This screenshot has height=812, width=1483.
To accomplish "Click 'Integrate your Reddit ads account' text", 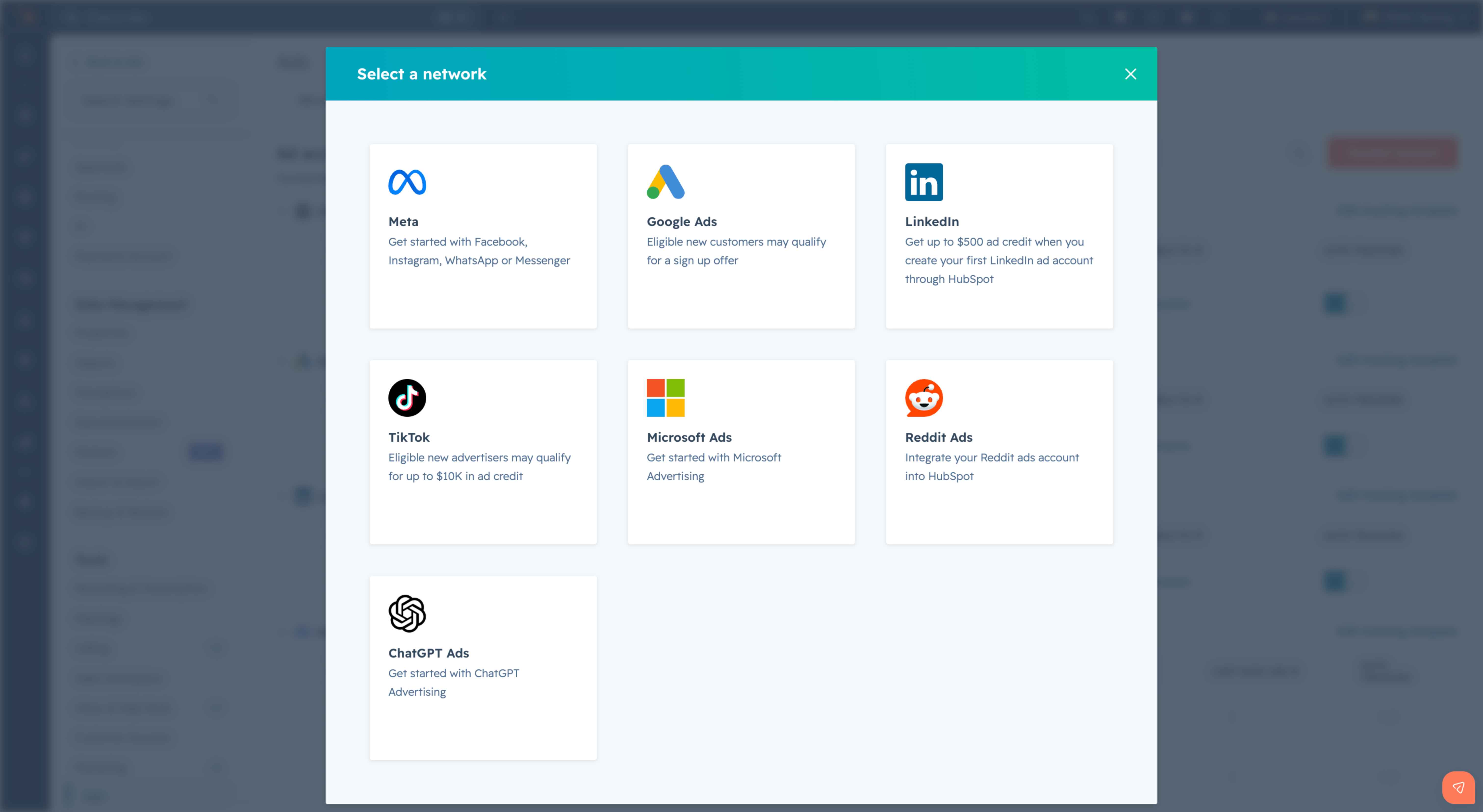I will 992,467.
